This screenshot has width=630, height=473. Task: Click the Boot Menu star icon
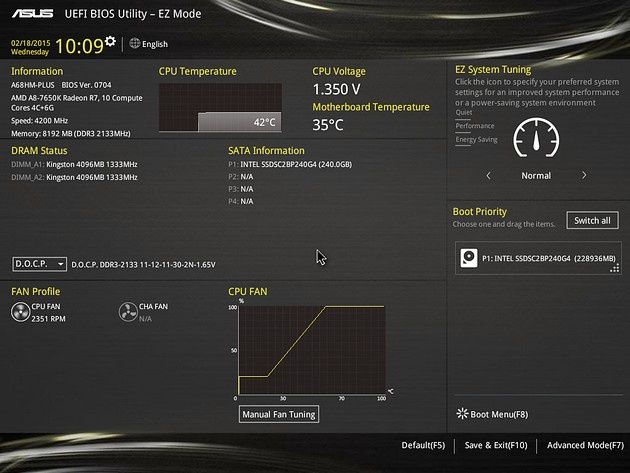tap(462, 414)
